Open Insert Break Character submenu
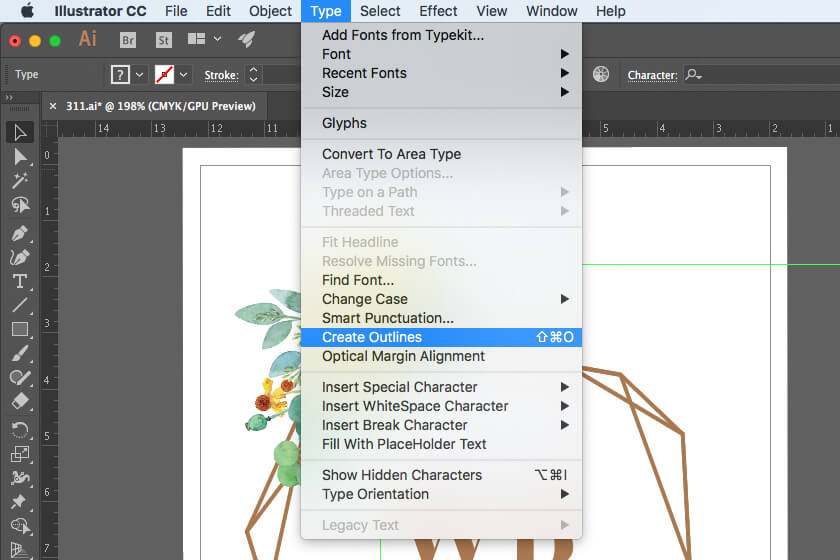The width and height of the screenshot is (840, 560). [441, 425]
